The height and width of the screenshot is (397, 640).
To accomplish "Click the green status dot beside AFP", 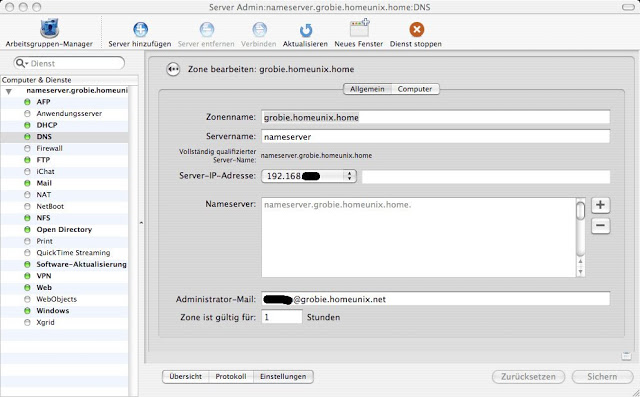I will [27, 102].
